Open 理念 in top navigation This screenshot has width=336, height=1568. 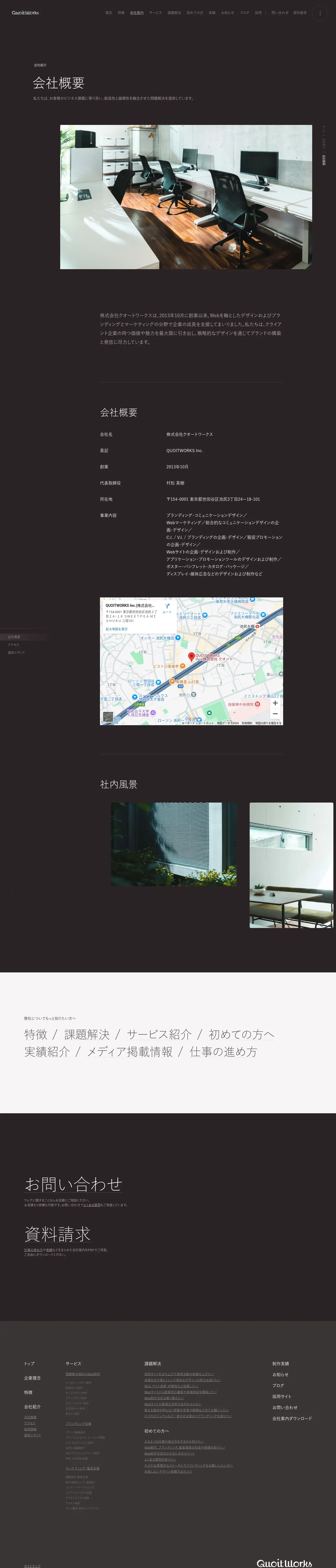(109, 13)
